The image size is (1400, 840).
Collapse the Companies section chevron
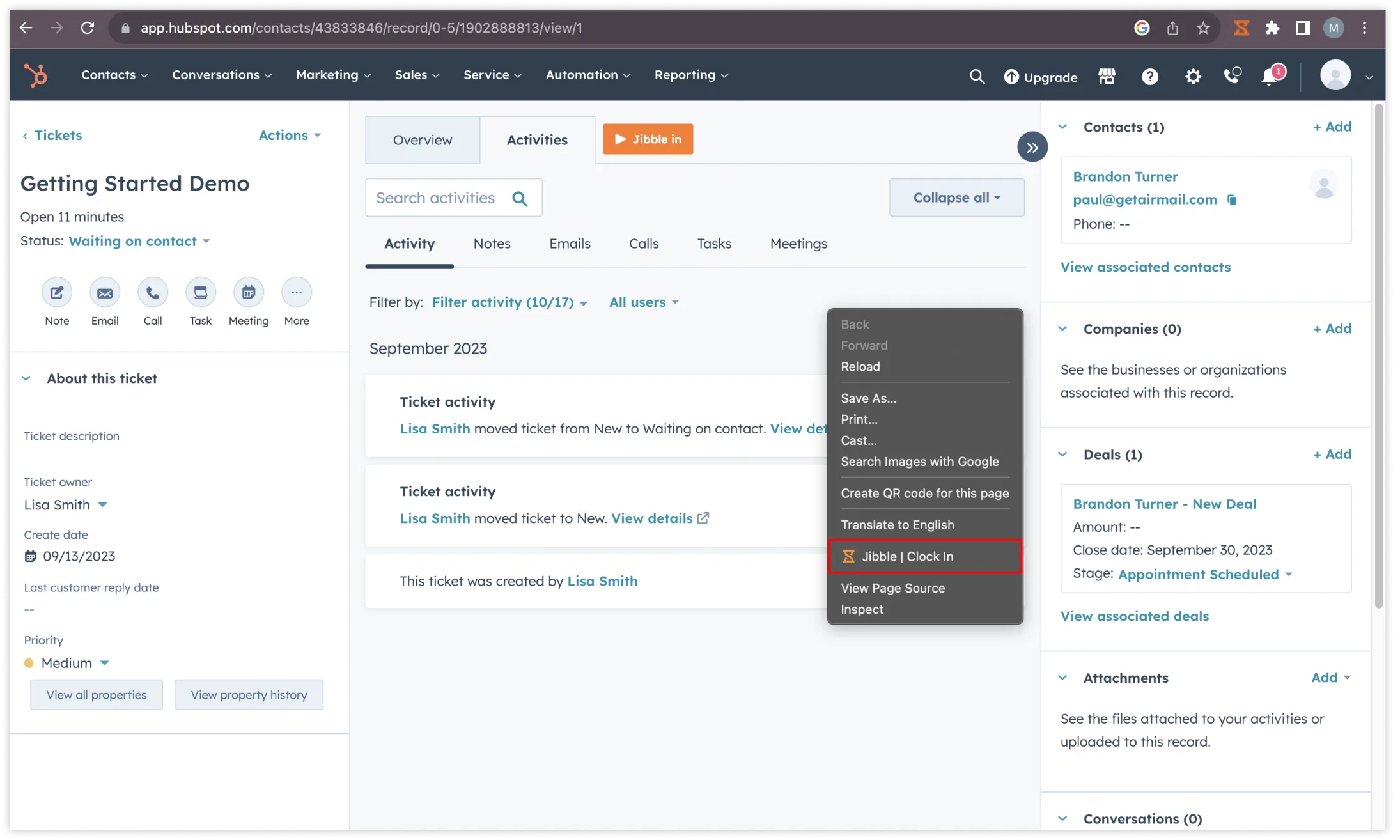pyautogui.click(x=1062, y=329)
